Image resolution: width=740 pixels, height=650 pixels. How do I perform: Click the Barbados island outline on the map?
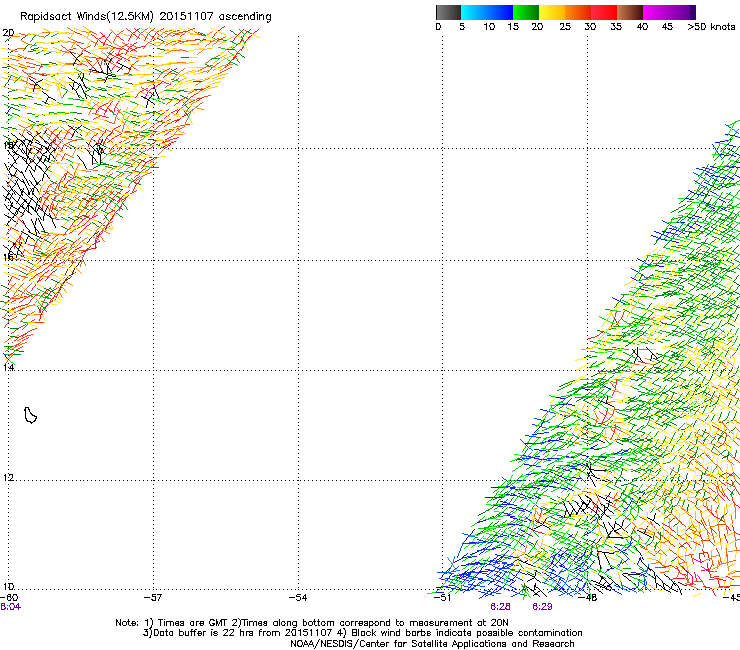30,415
